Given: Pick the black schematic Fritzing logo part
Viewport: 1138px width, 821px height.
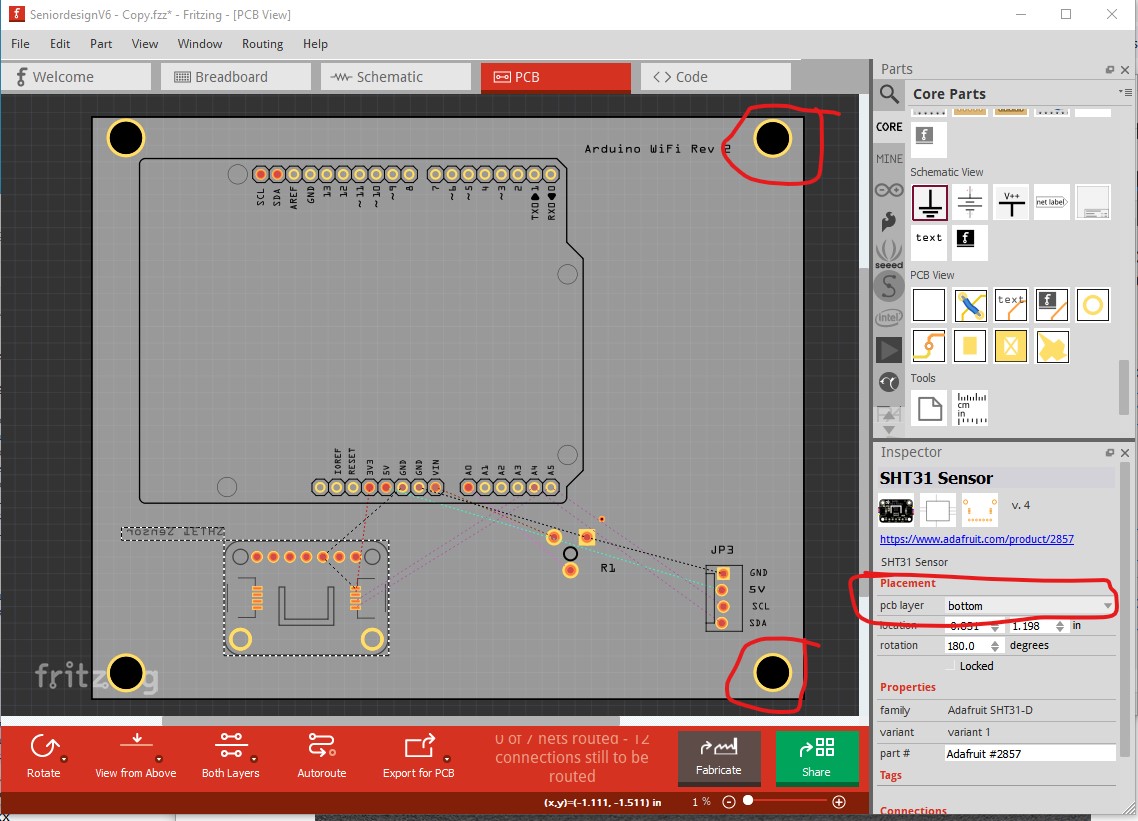Looking at the screenshot, I should point(970,242).
